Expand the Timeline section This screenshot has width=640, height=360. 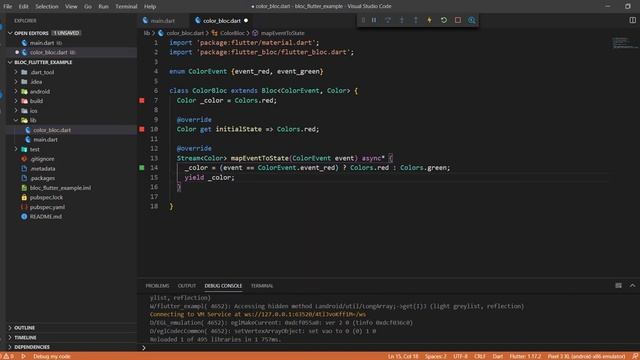click(x=25, y=338)
